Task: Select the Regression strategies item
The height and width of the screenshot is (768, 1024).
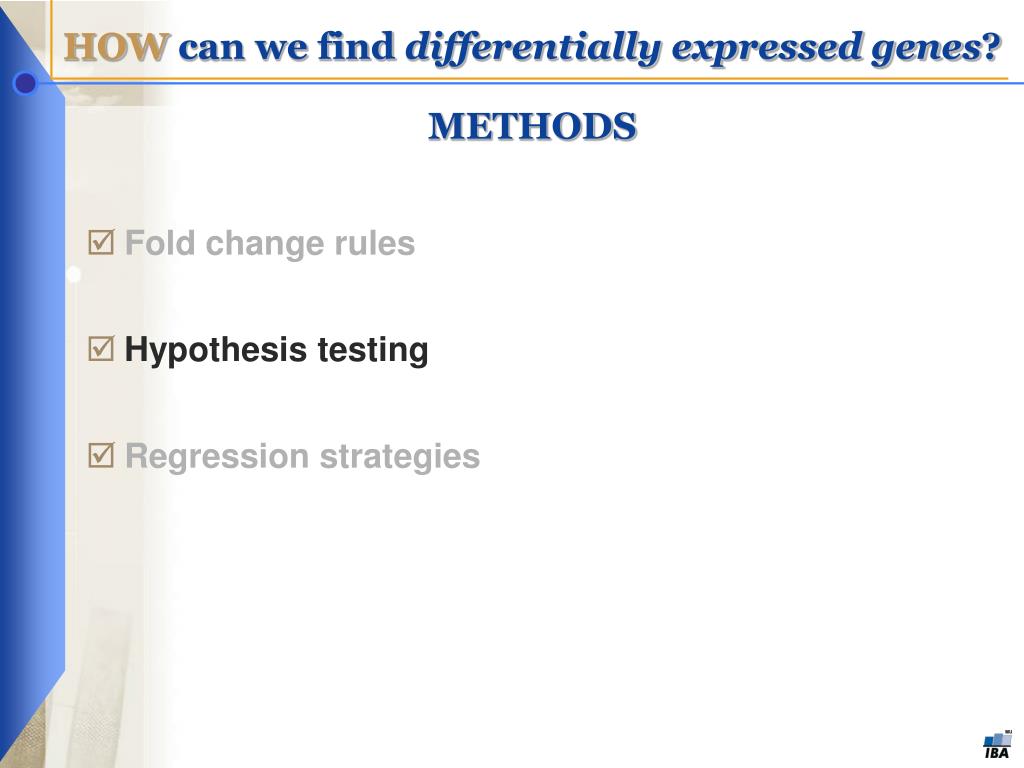Action: click(x=302, y=456)
